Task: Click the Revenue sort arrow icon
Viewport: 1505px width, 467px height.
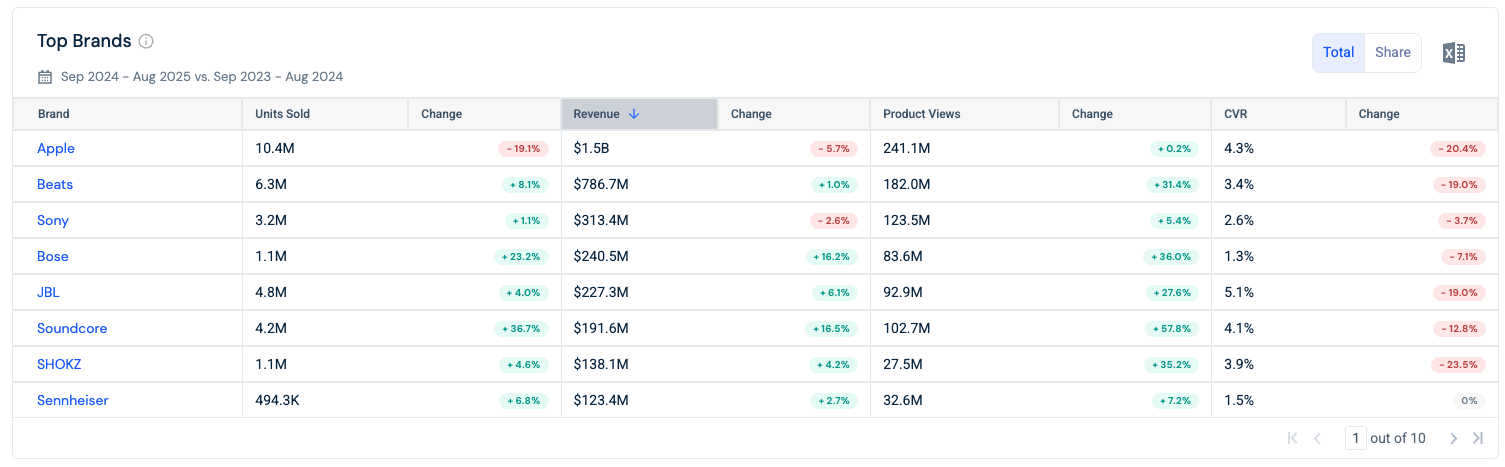Action: (x=634, y=114)
